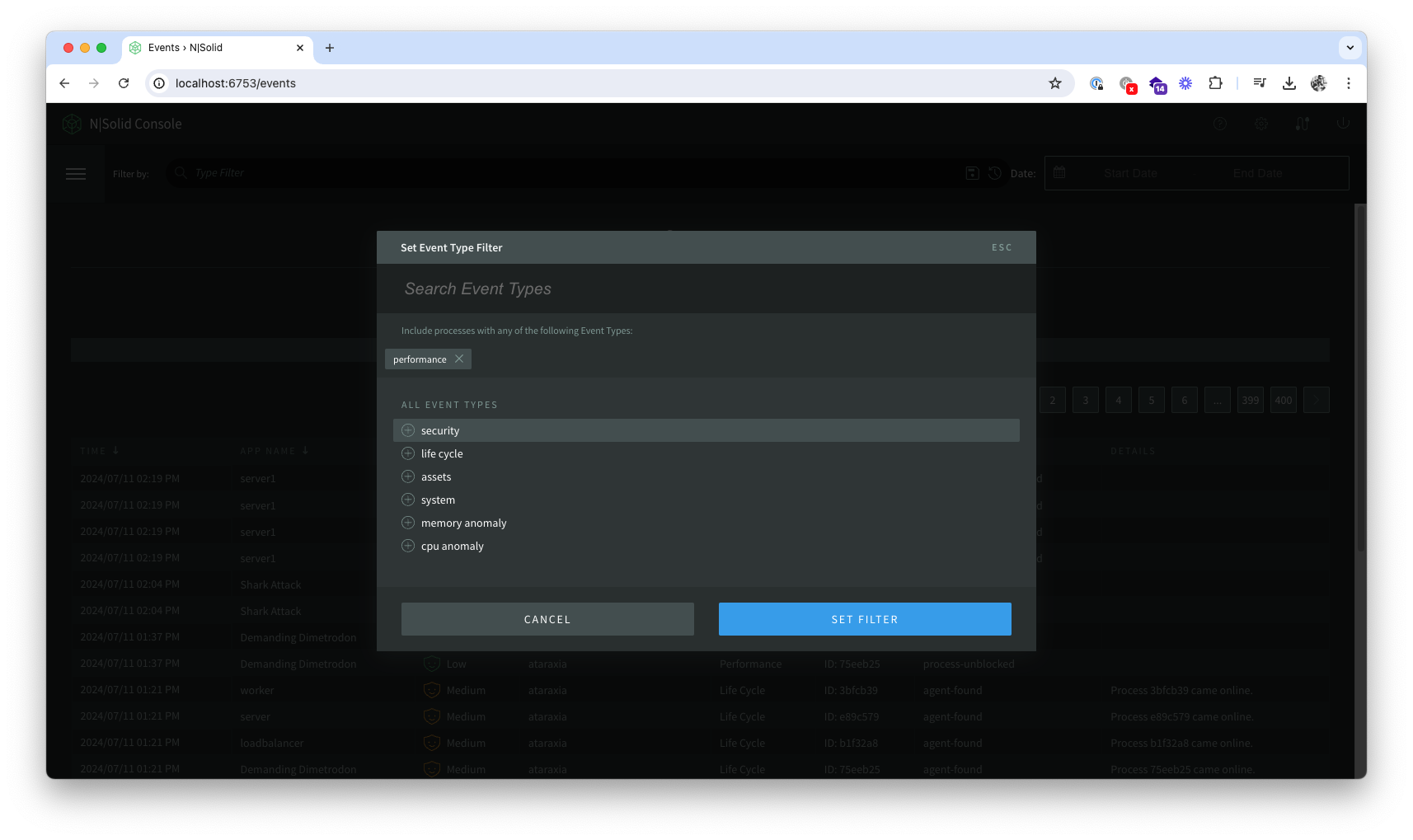The height and width of the screenshot is (840, 1413).
Task: Reload the events page
Action: tap(124, 83)
